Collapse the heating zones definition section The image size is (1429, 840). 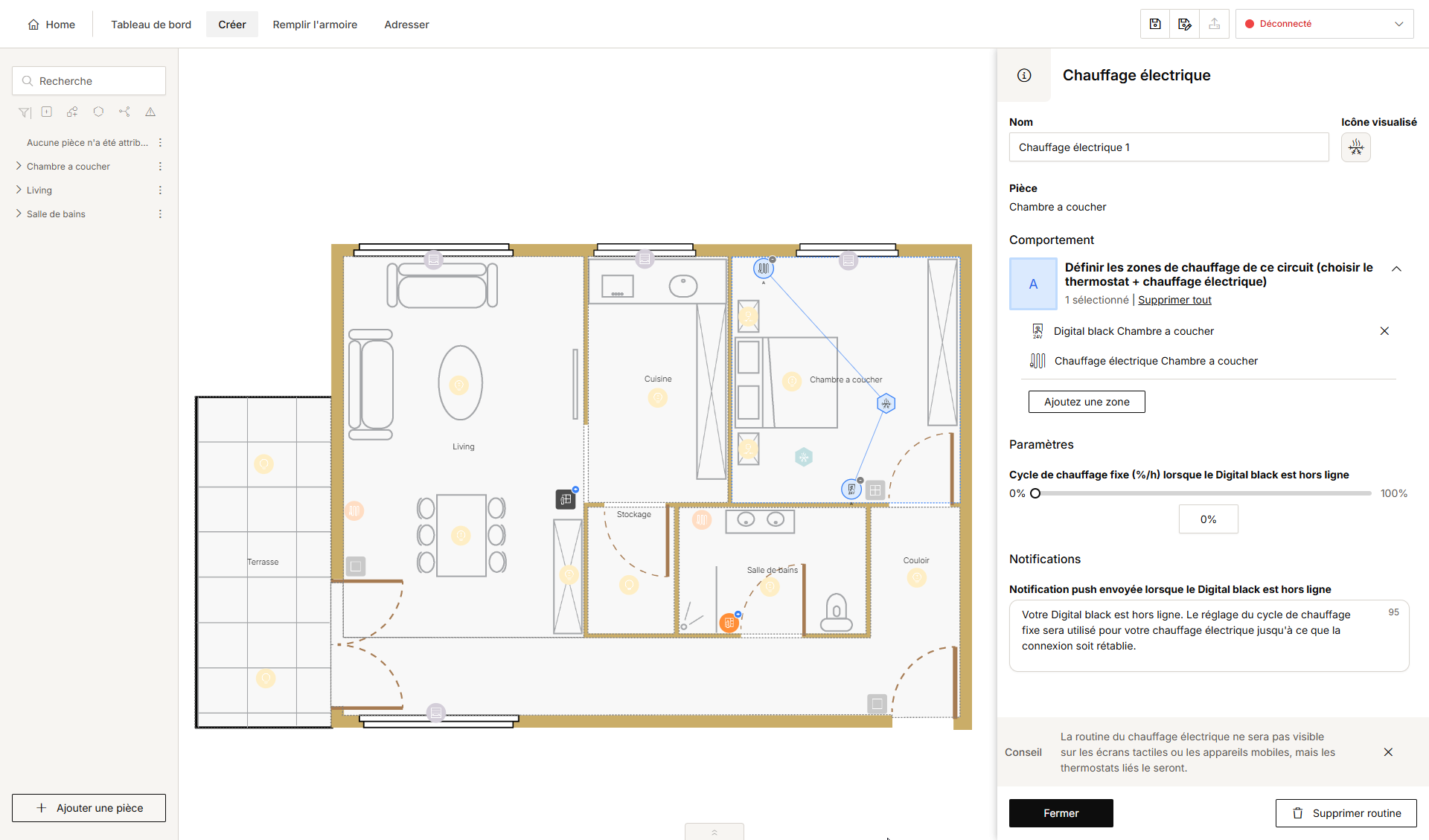click(x=1396, y=269)
